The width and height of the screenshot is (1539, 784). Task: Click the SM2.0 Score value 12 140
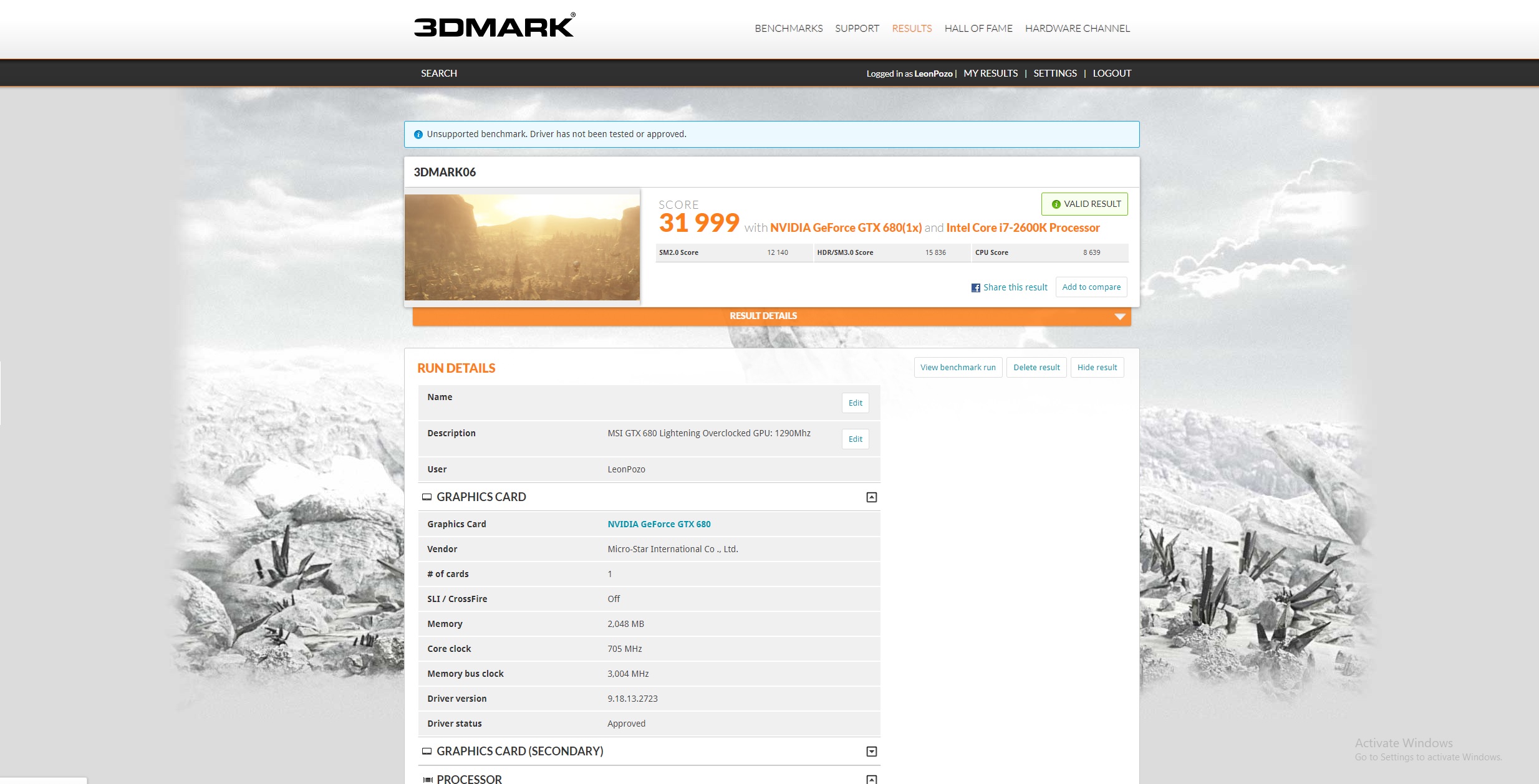(x=777, y=253)
